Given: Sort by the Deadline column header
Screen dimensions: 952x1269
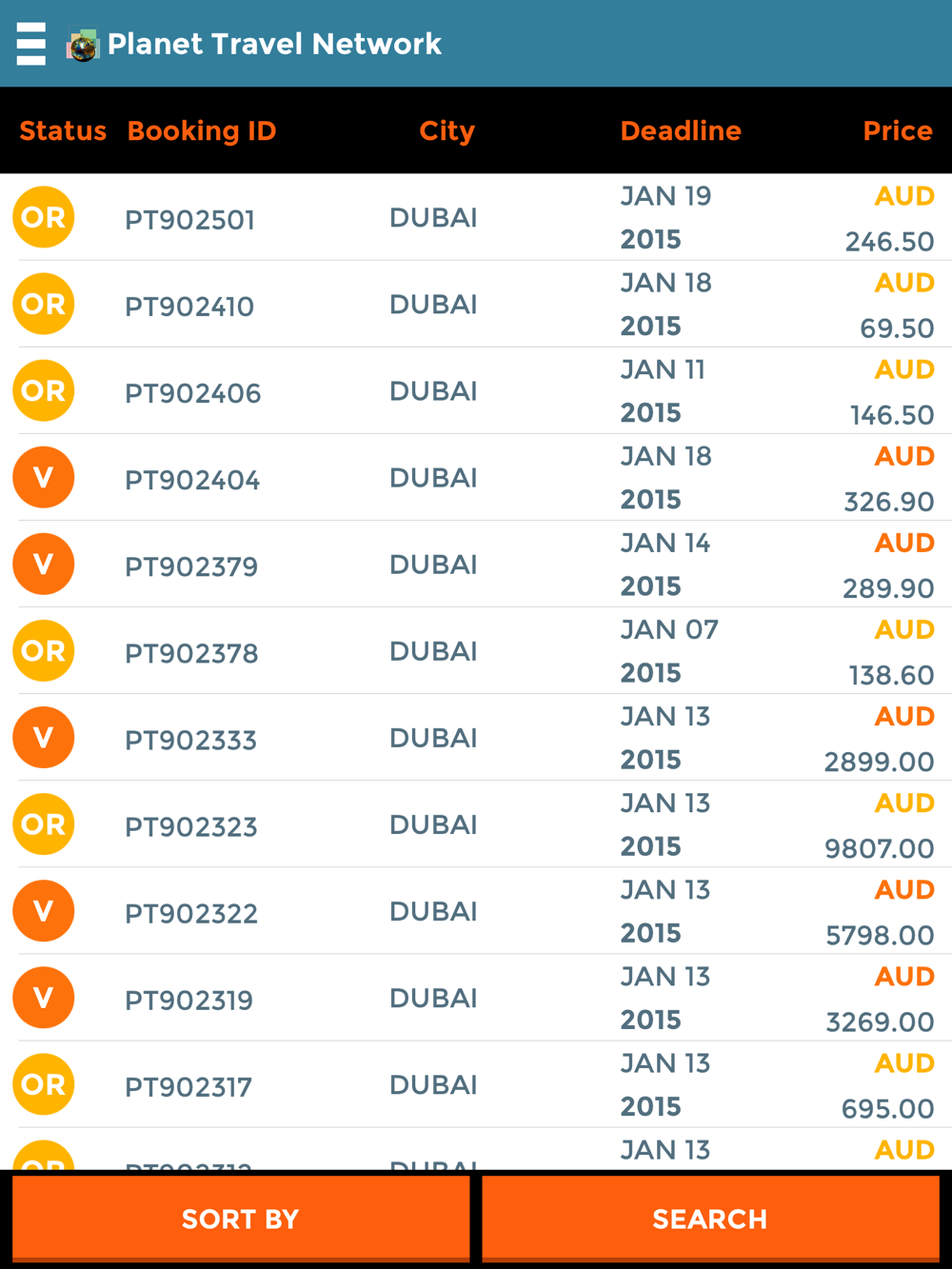Looking at the screenshot, I should pyautogui.click(x=681, y=130).
